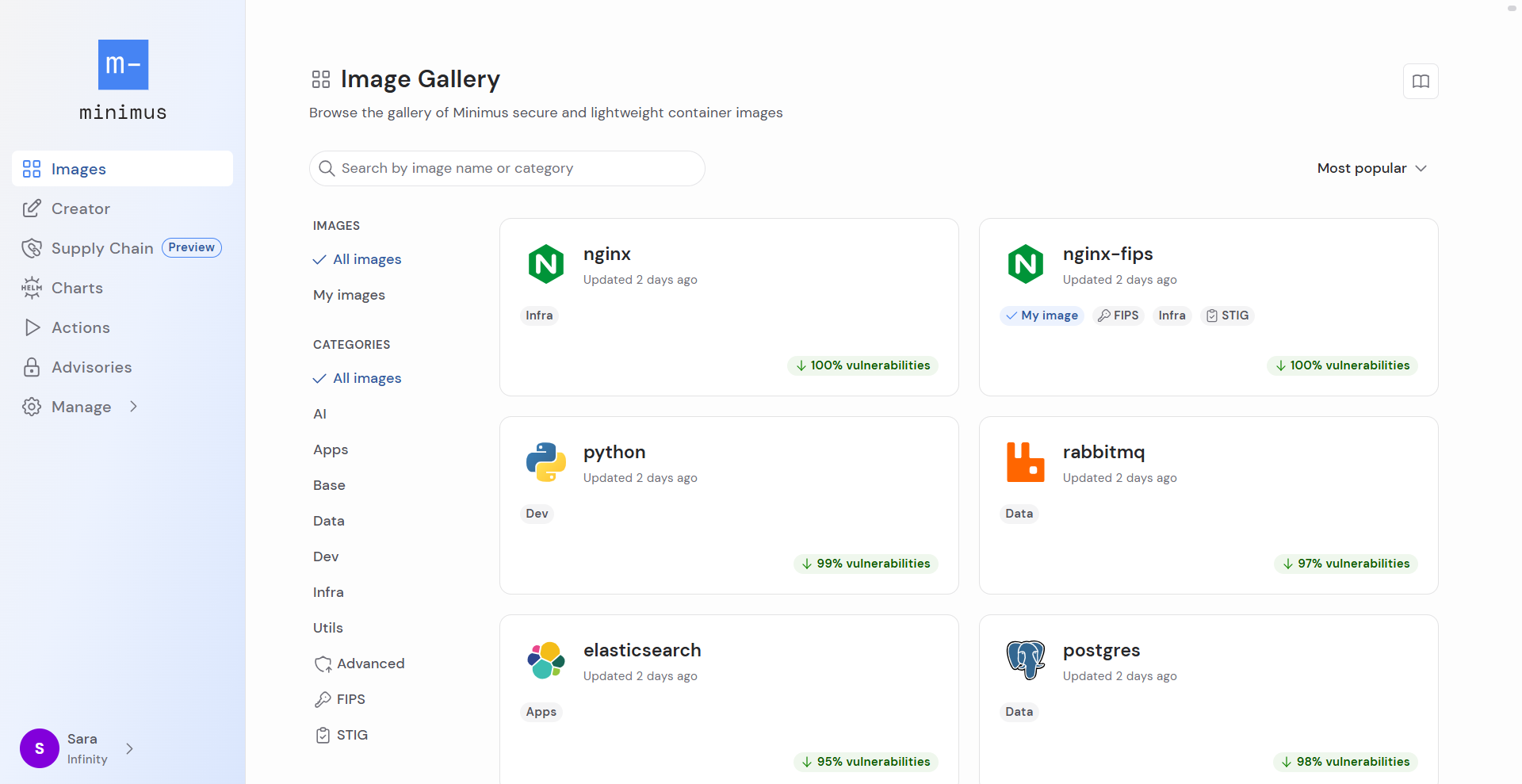Viewport: 1522px width, 784px height.
Task: Click the Images grid icon in sidebar
Action: (x=32, y=169)
